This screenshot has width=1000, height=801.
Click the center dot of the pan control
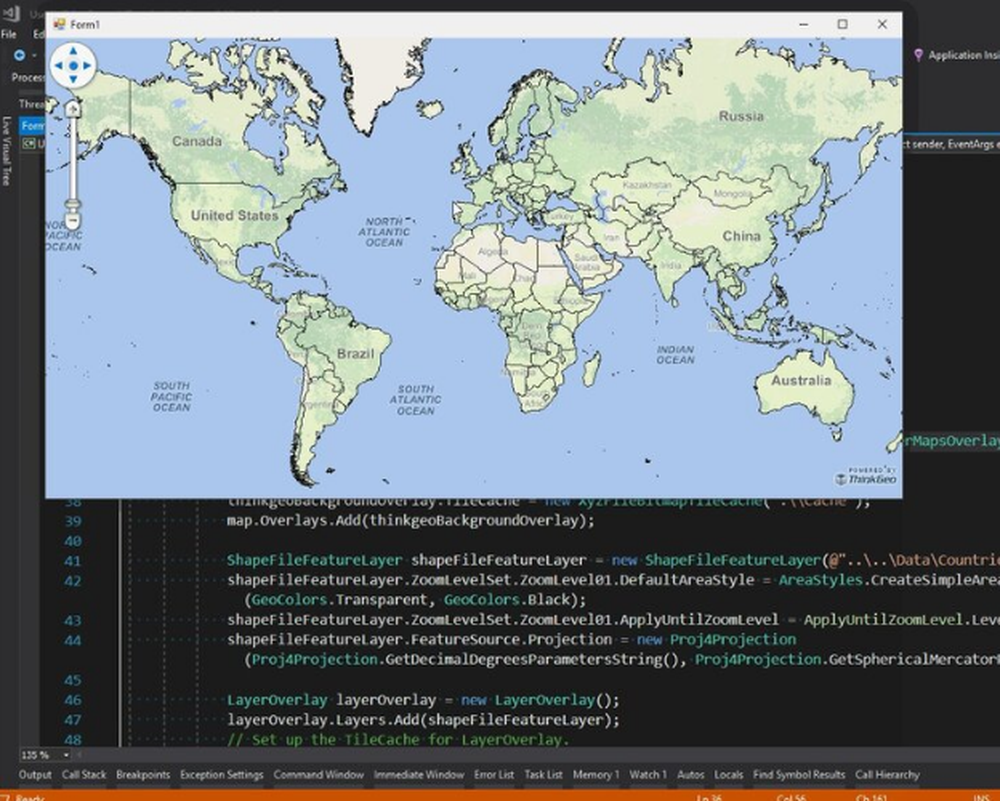(74, 64)
